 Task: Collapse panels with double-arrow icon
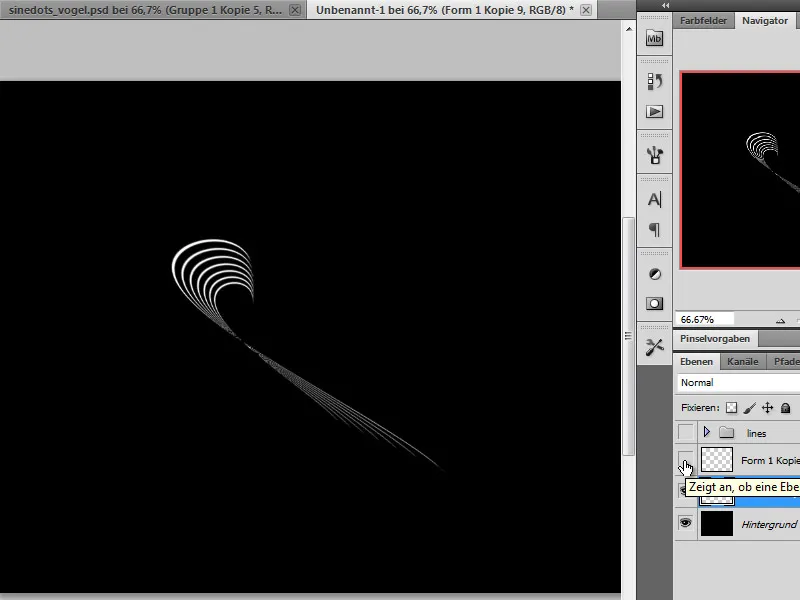[665, 5]
